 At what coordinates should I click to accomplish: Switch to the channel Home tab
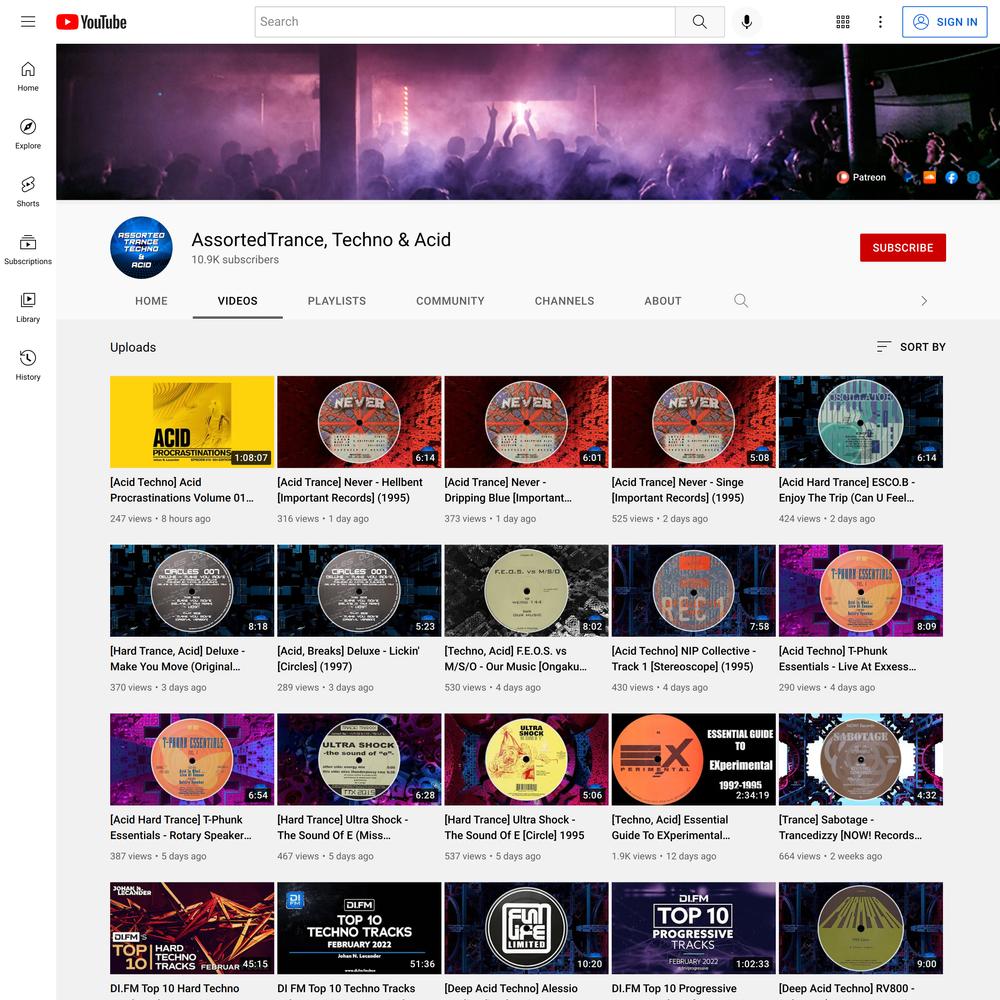click(x=151, y=301)
